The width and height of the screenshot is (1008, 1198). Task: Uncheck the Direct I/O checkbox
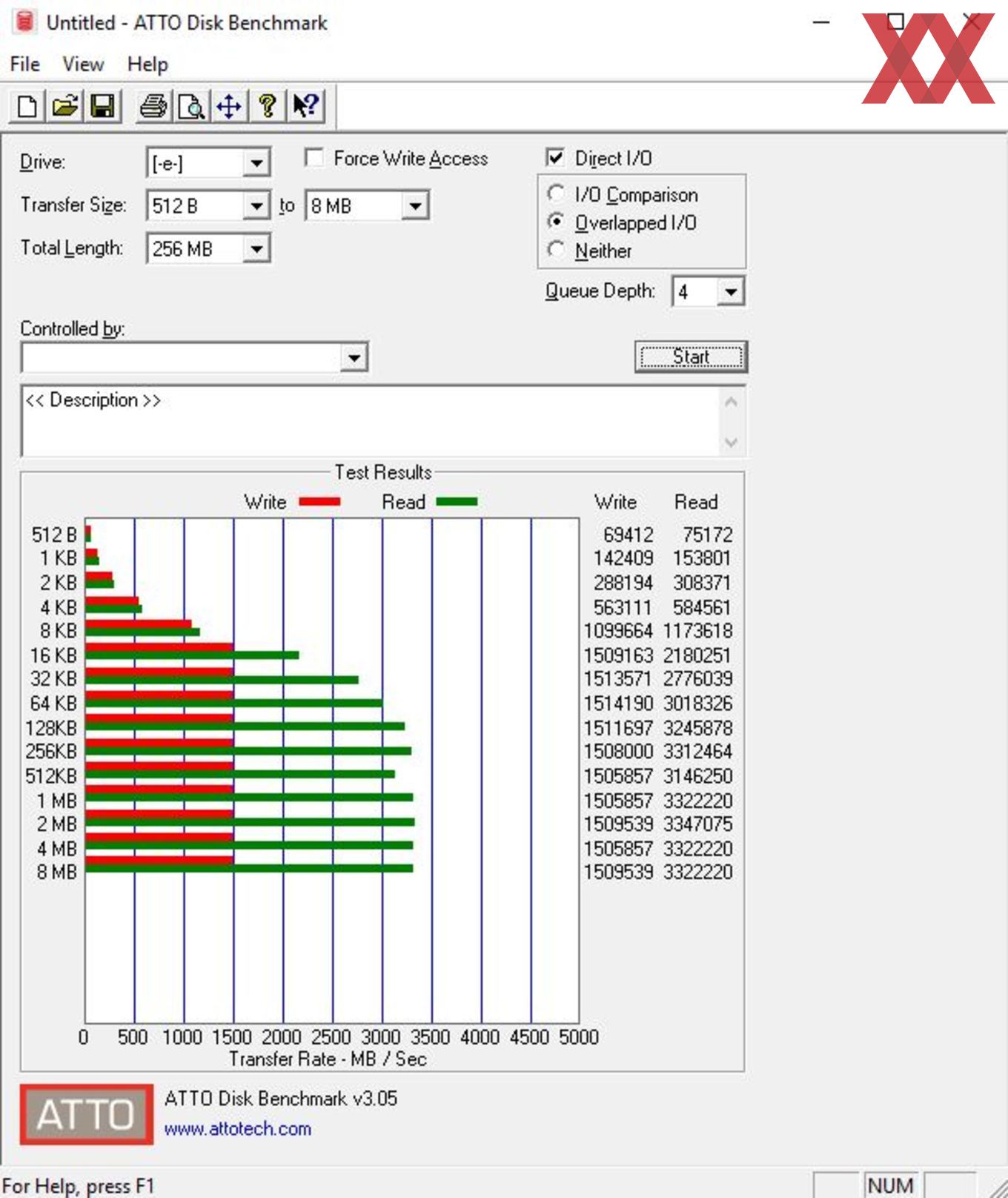(555, 157)
